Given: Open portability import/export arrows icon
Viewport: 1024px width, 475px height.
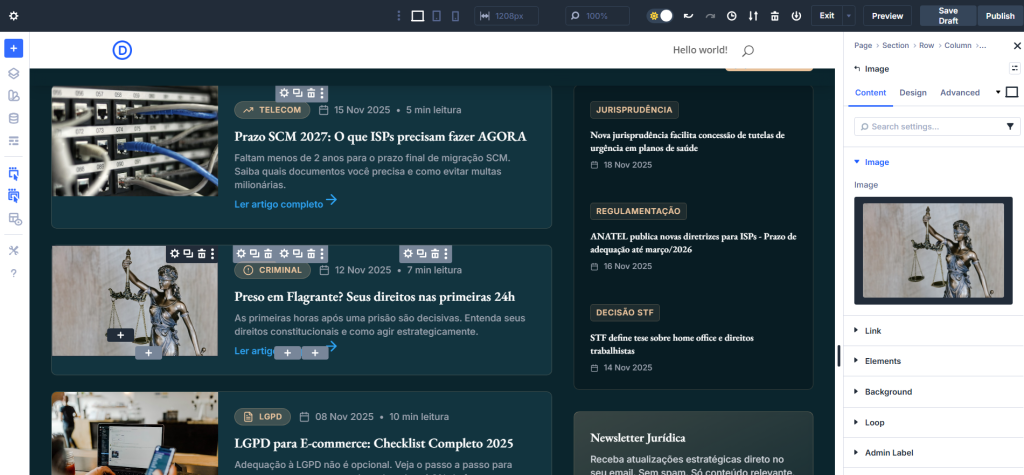Looking at the screenshot, I should (x=753, y=16).
